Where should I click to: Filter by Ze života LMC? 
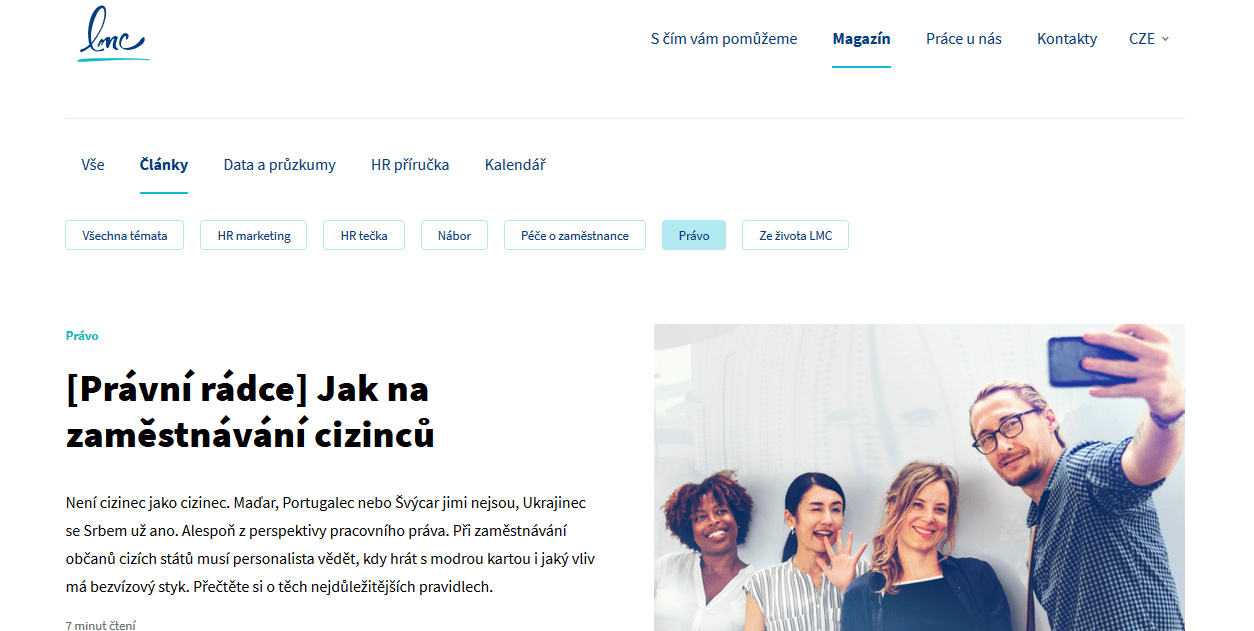[795, 235]
